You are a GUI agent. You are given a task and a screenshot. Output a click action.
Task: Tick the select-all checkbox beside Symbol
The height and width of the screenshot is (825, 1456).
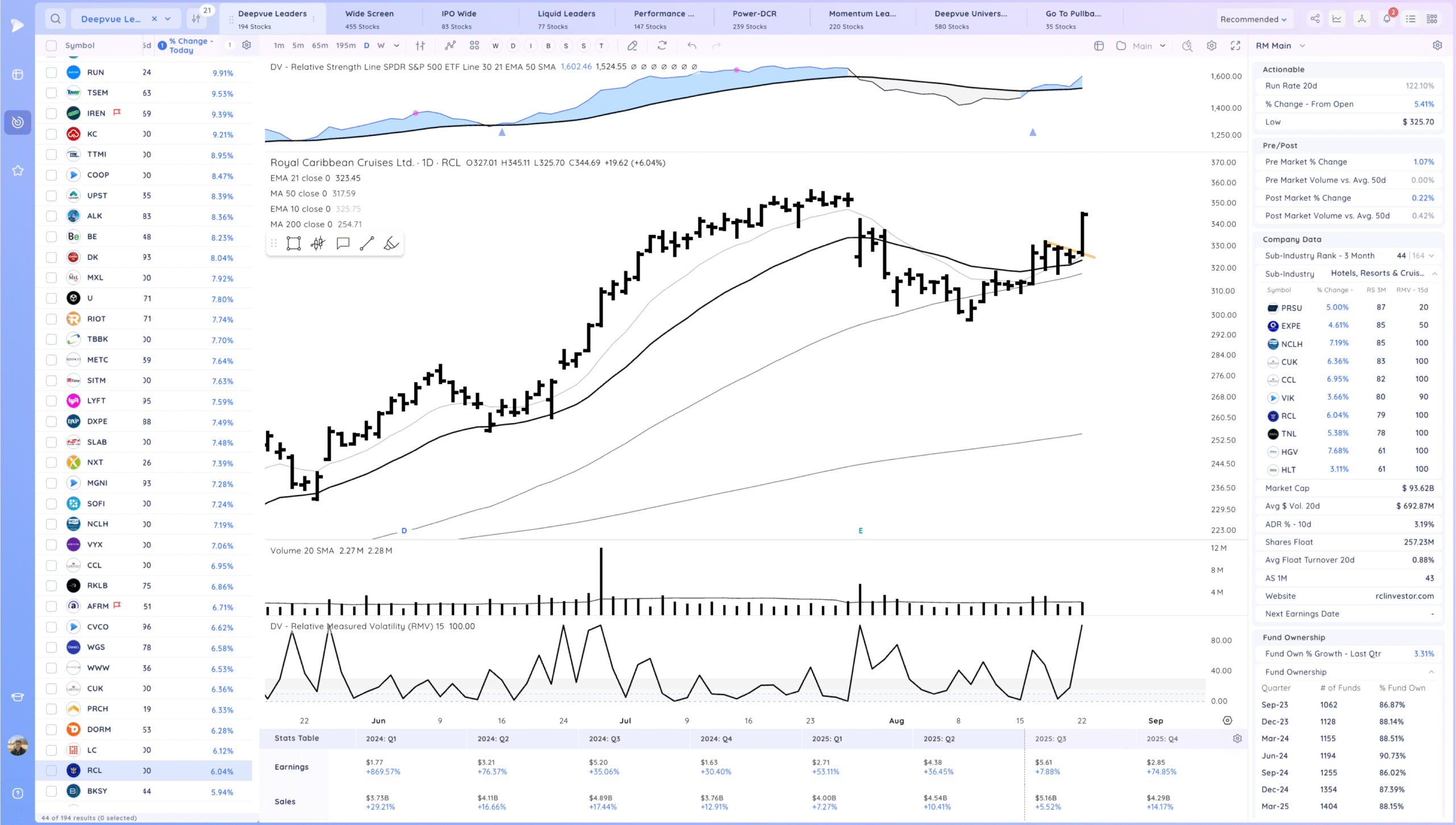(51, 46)
